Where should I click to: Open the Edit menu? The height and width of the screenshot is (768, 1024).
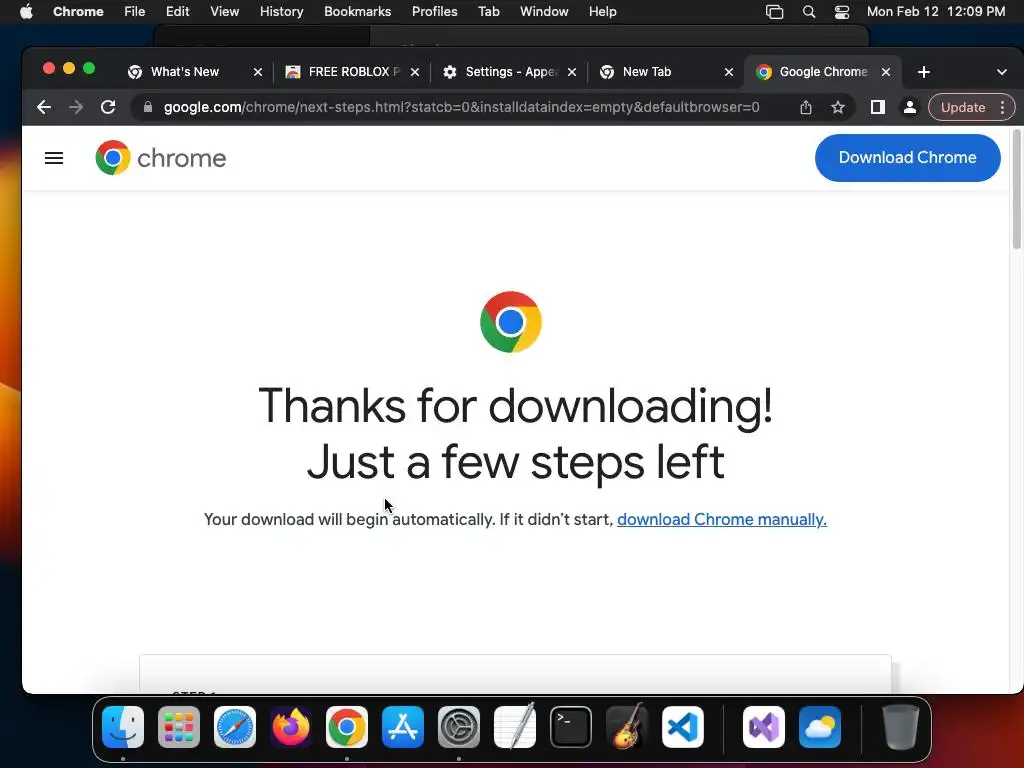click(x=177, y=12)
